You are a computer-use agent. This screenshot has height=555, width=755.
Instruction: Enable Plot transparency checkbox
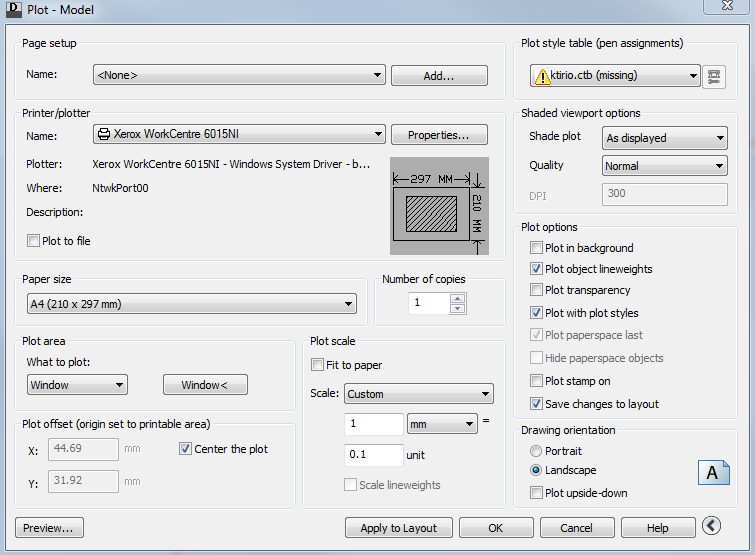coord(536,290)
